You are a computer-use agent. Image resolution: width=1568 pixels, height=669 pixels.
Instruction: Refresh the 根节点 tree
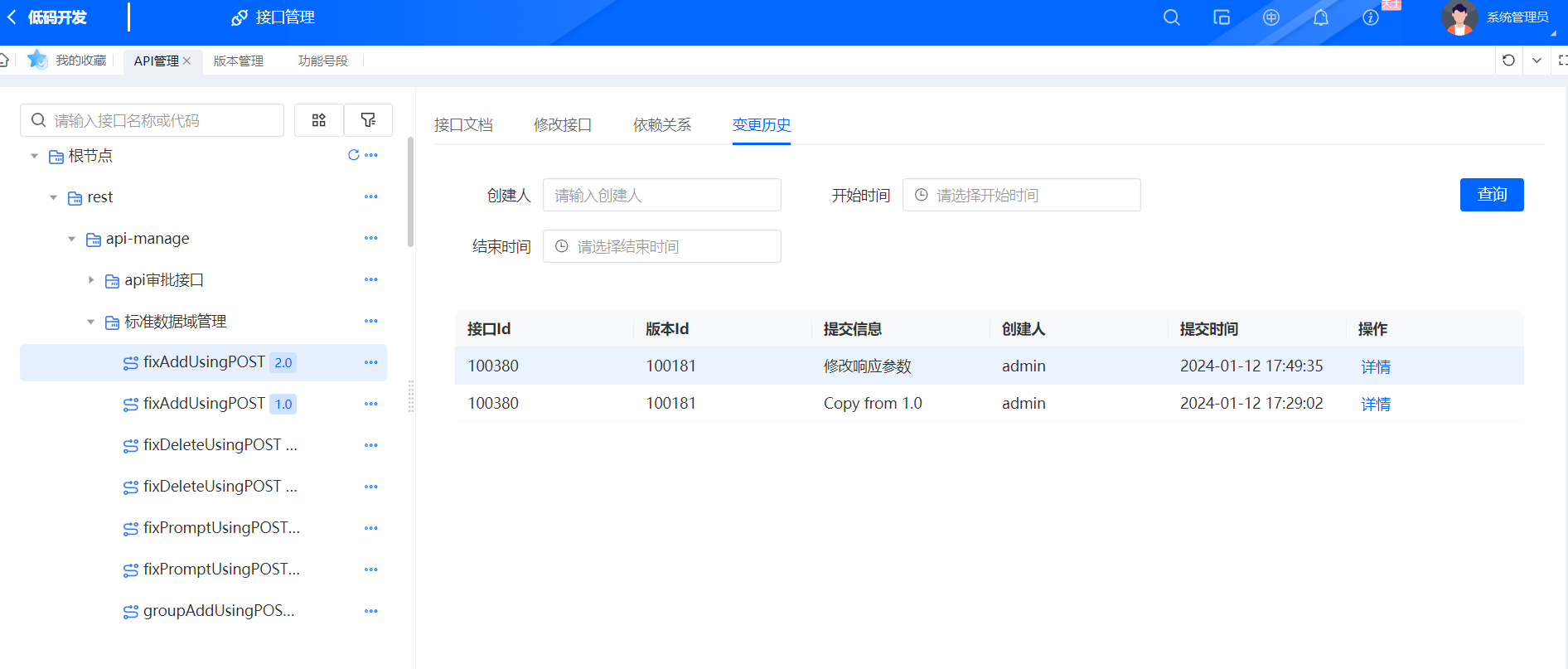[x=354, y=155]
